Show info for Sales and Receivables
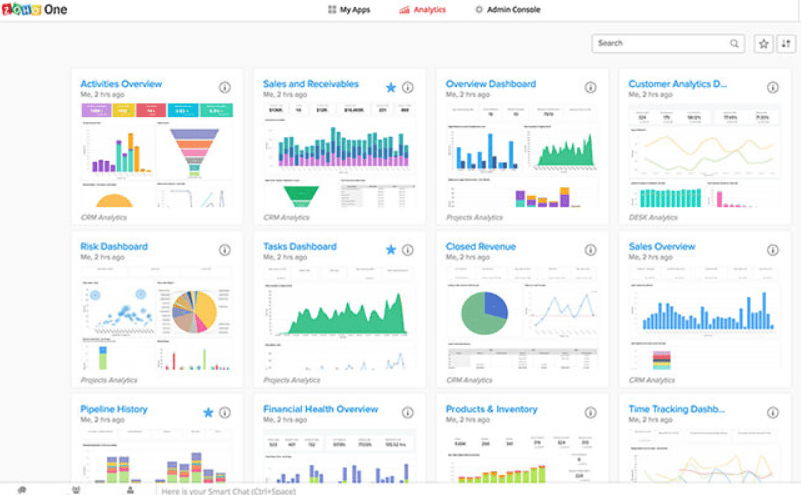The image size is (801, 495). click(408, 87)
